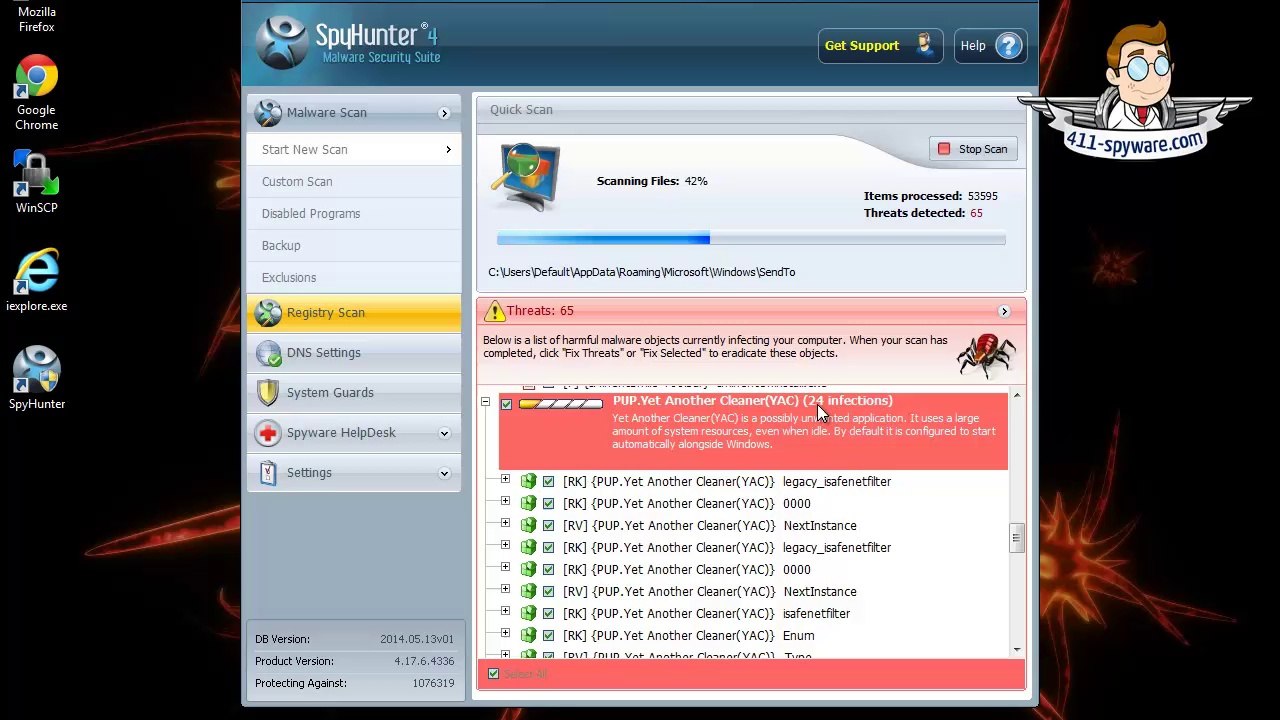This screenshot has height=720, width=1280.
Task: Click the Settings clipboard icon in sidebar
Action: (x=268, y=473)
